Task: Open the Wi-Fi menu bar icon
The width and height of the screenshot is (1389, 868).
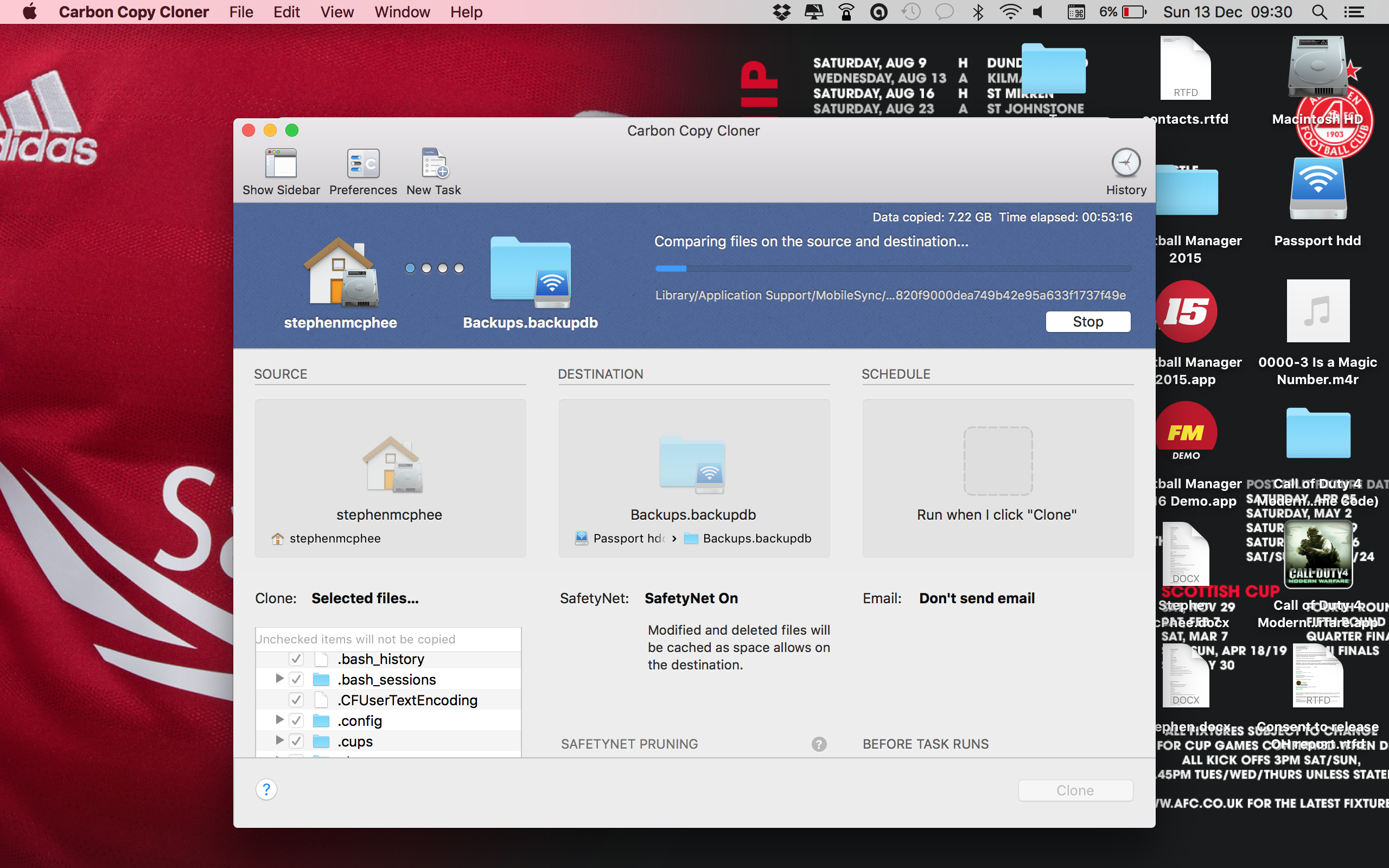Action: (x=1010, y=12)
